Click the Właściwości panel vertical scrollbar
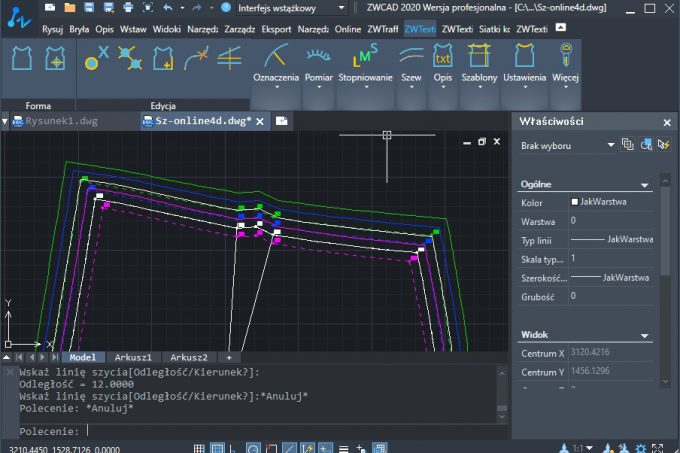Viewport: 680px width, 453px height. [665, 231]
